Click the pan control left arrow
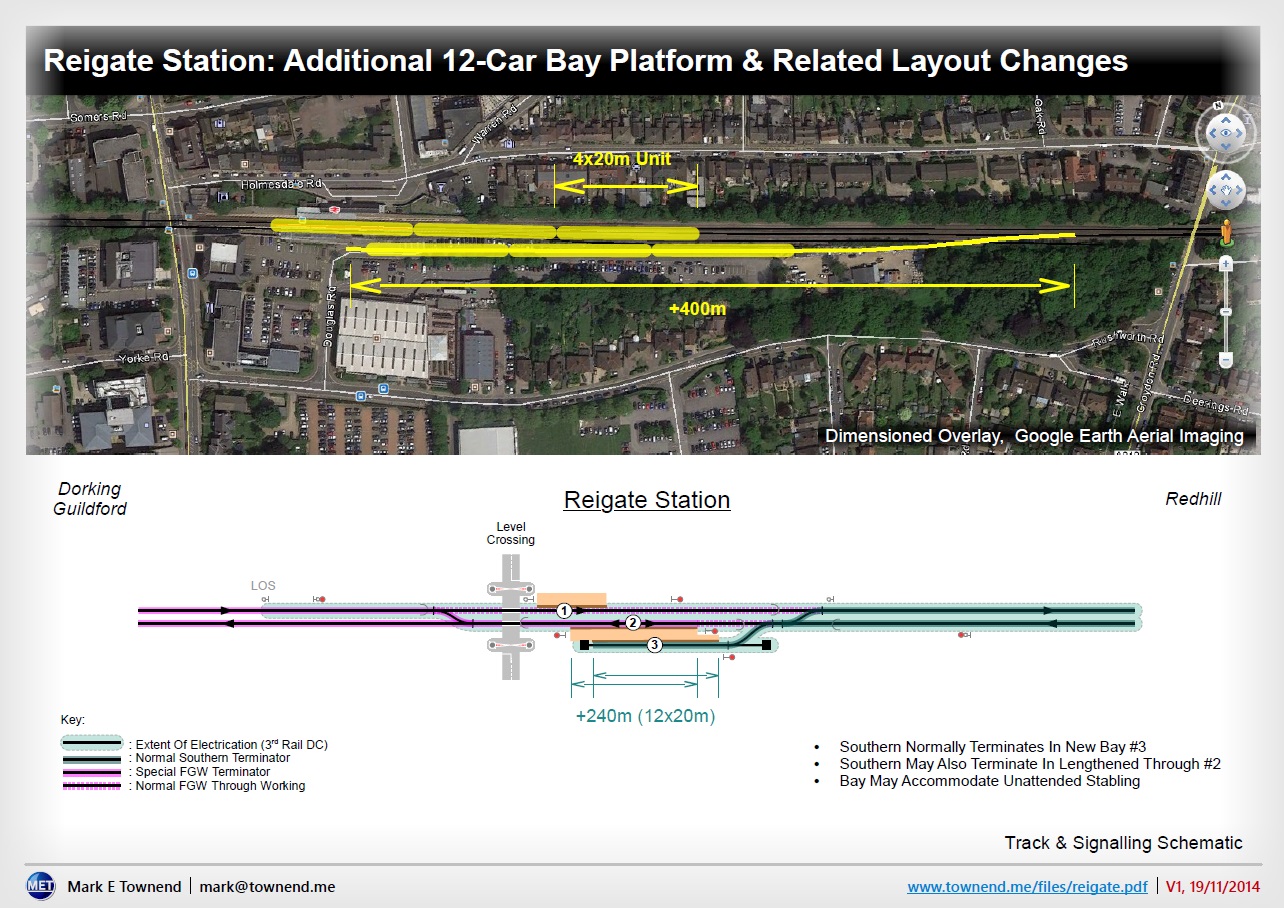Image resolution: width=1284 pixels, height=908 pixels. point(1210,190)
